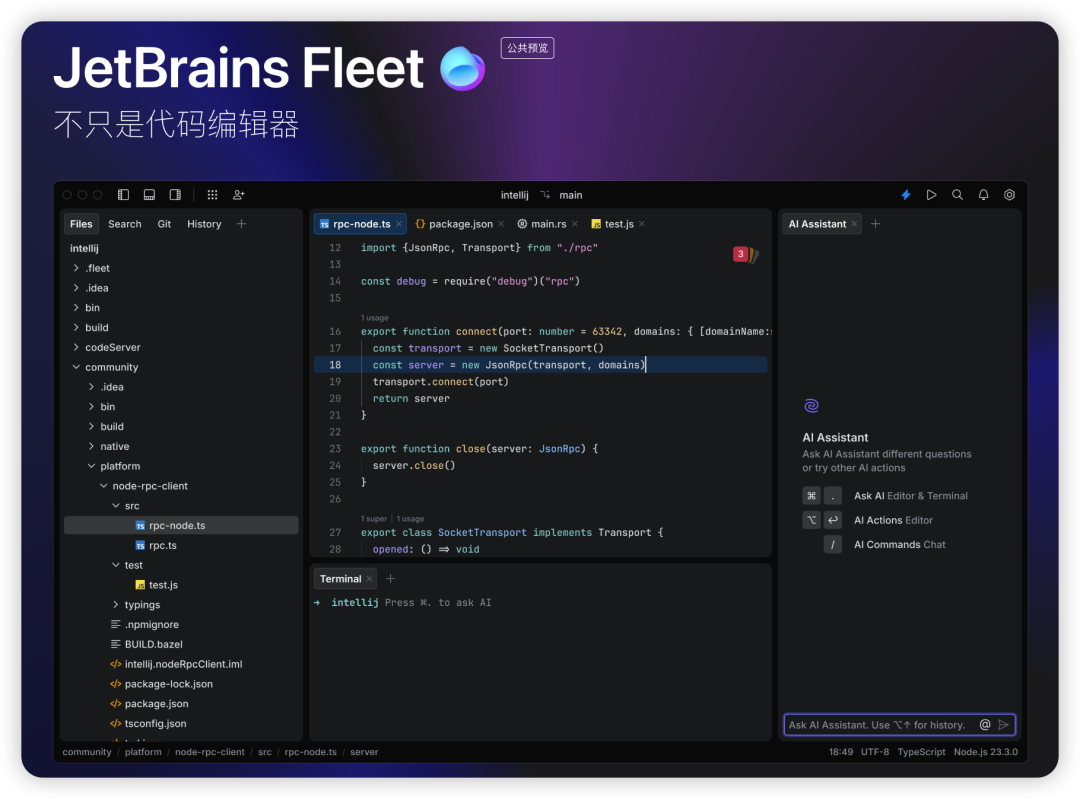This screenshot has width=1080, height=799.
Task: Open notifications via the bell icon
Action: (x=983, y=194)
